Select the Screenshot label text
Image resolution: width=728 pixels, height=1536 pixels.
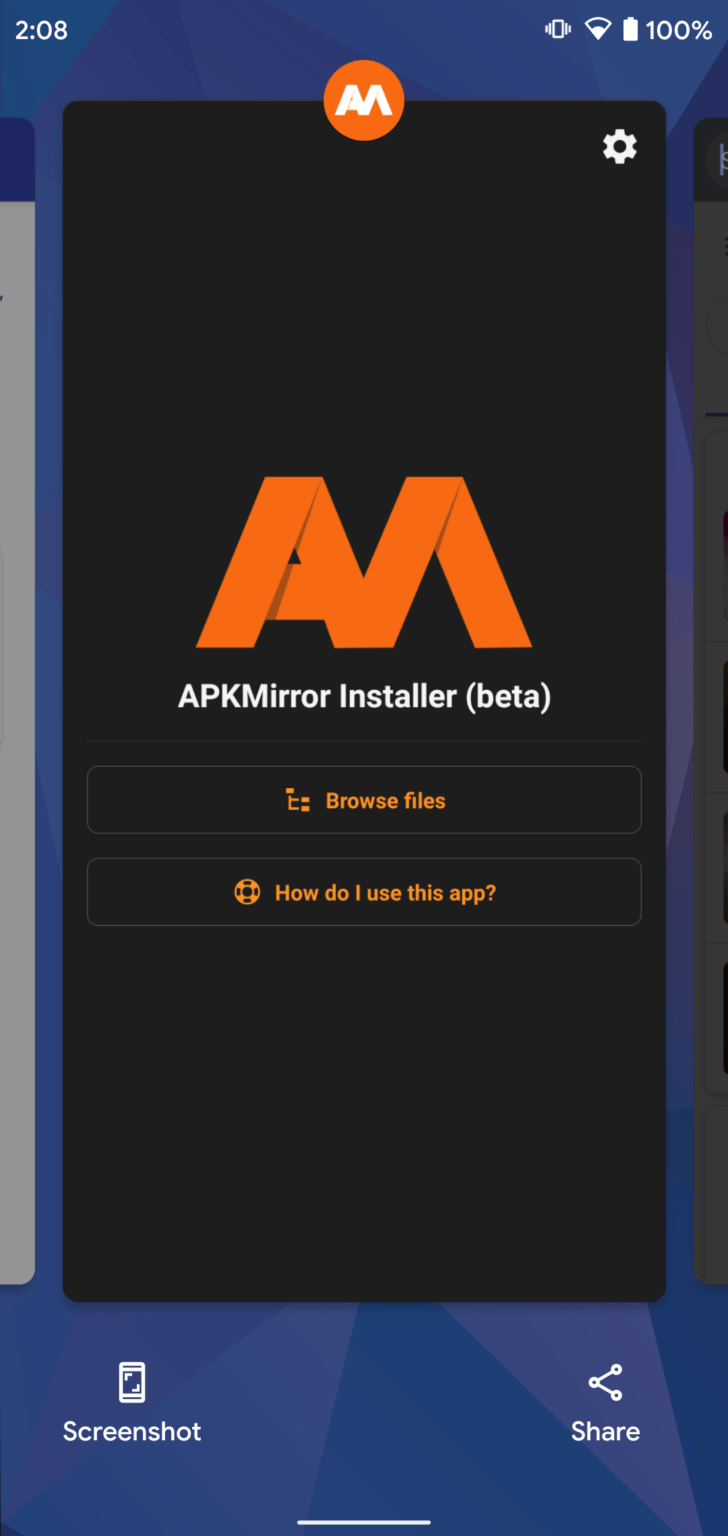[x=132, y=1431]
